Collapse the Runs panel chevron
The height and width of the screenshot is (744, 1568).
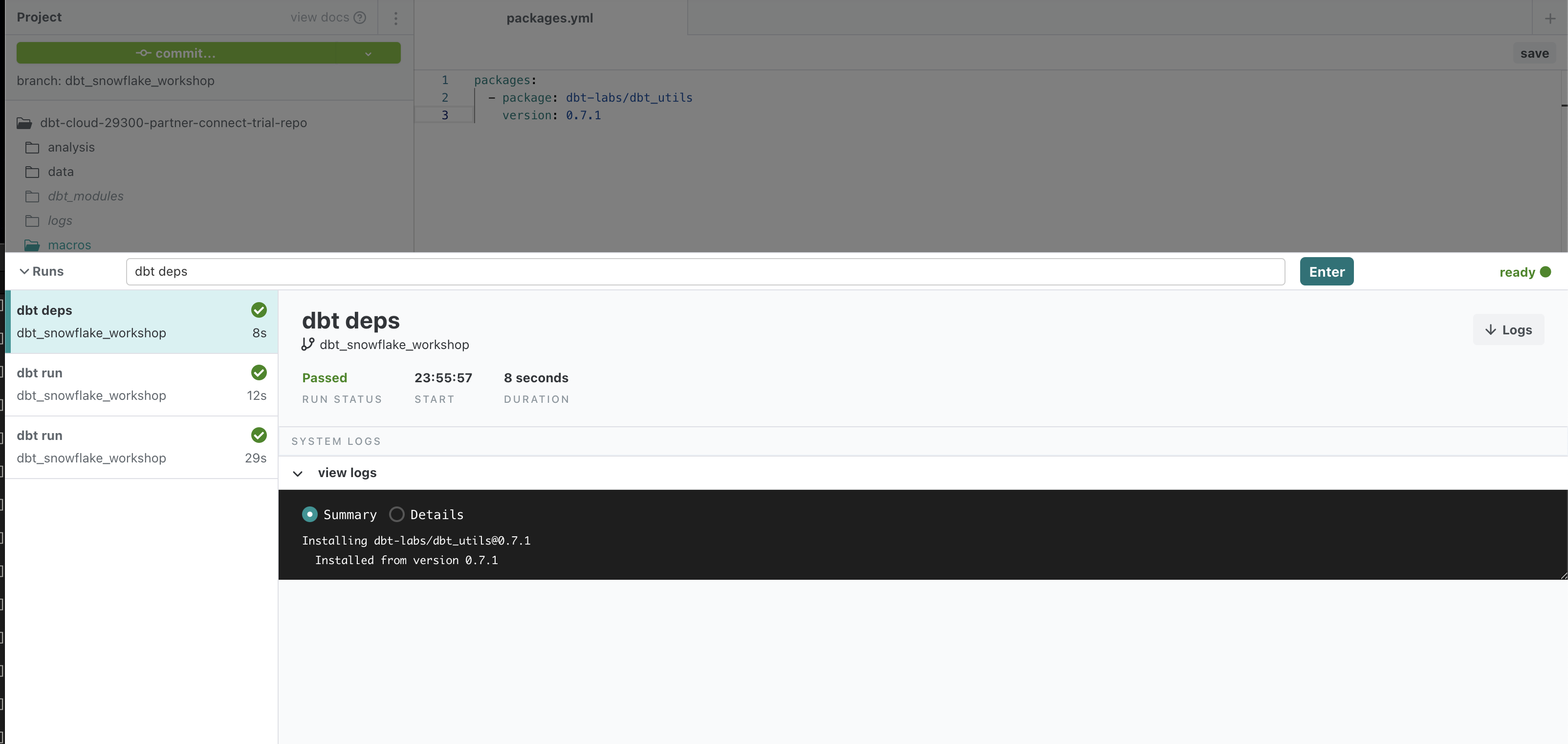[24, 271]
